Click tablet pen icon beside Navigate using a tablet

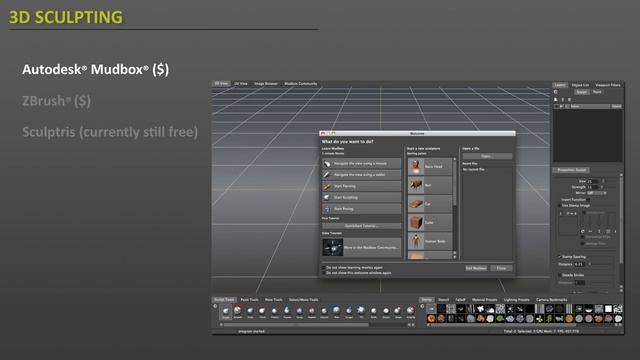click(327, 175)
